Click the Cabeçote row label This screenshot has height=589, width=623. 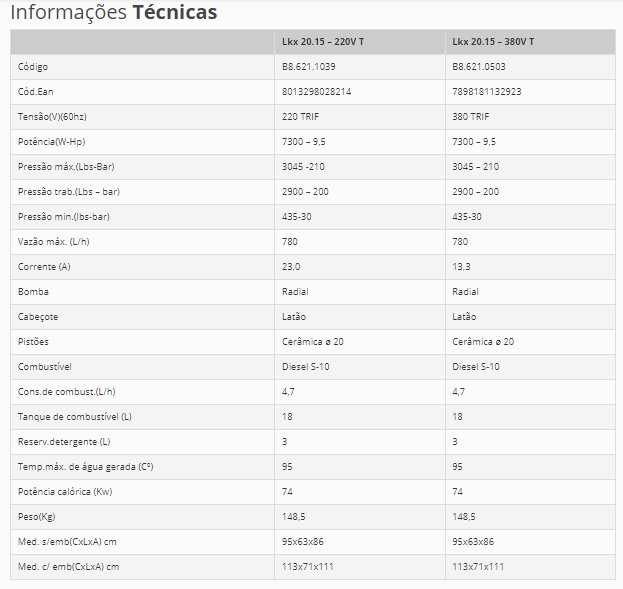pos(38,317)
